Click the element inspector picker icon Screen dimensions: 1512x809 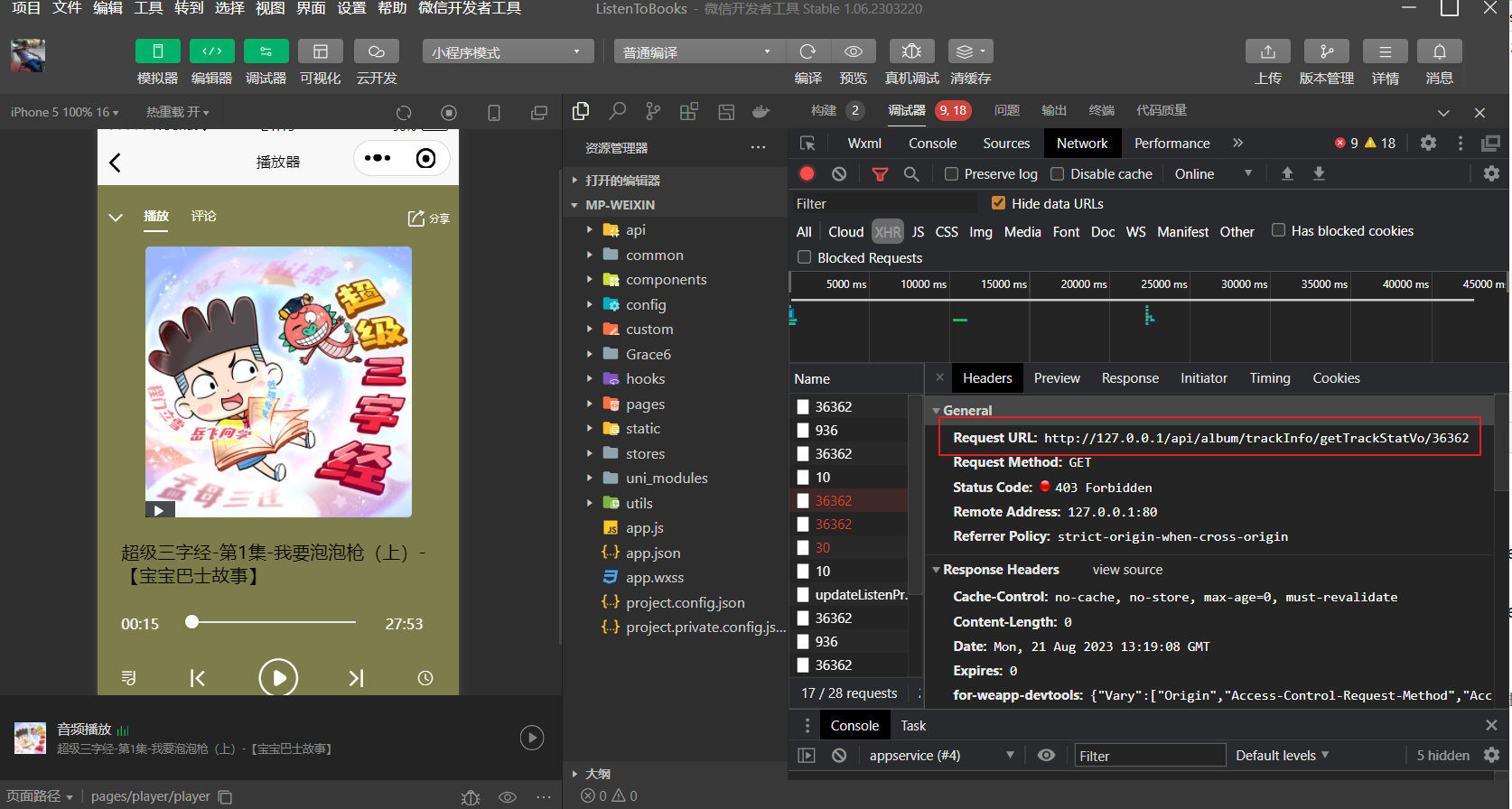pos(807,144)
